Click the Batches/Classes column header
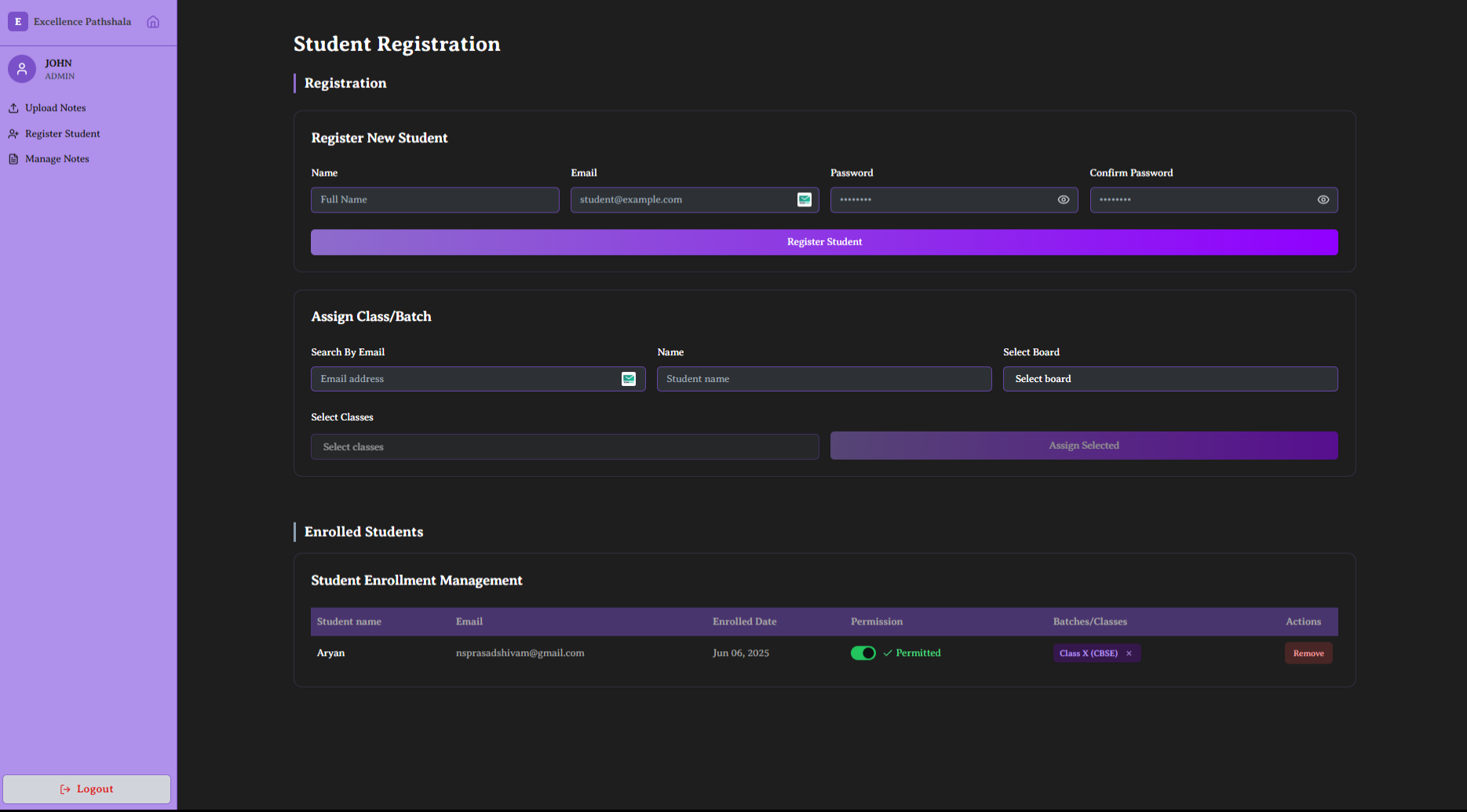This screenshot has width=1467, height=812. [x=1090, y=622]
